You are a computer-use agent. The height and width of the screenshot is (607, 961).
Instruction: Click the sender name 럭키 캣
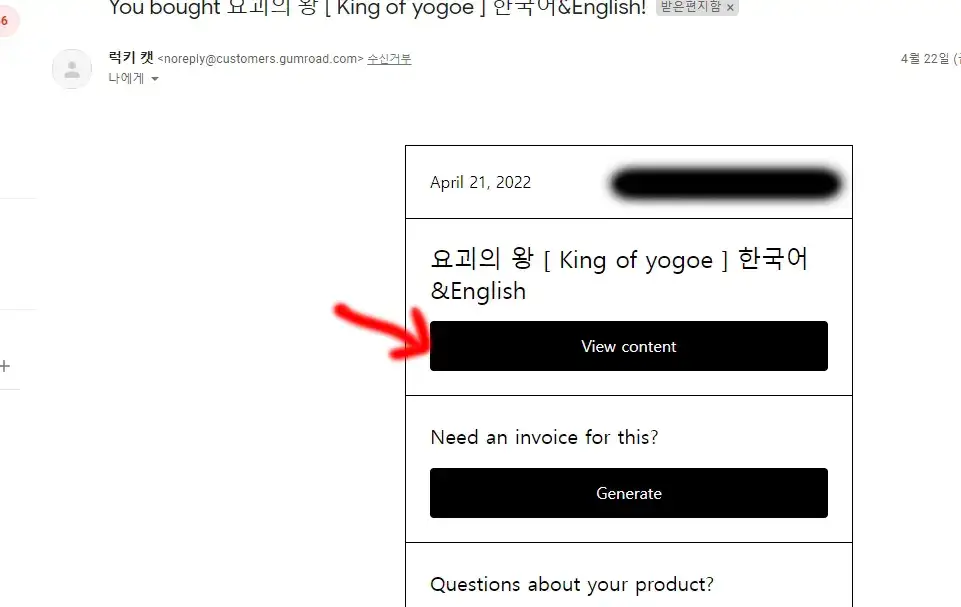pos(131,58)
